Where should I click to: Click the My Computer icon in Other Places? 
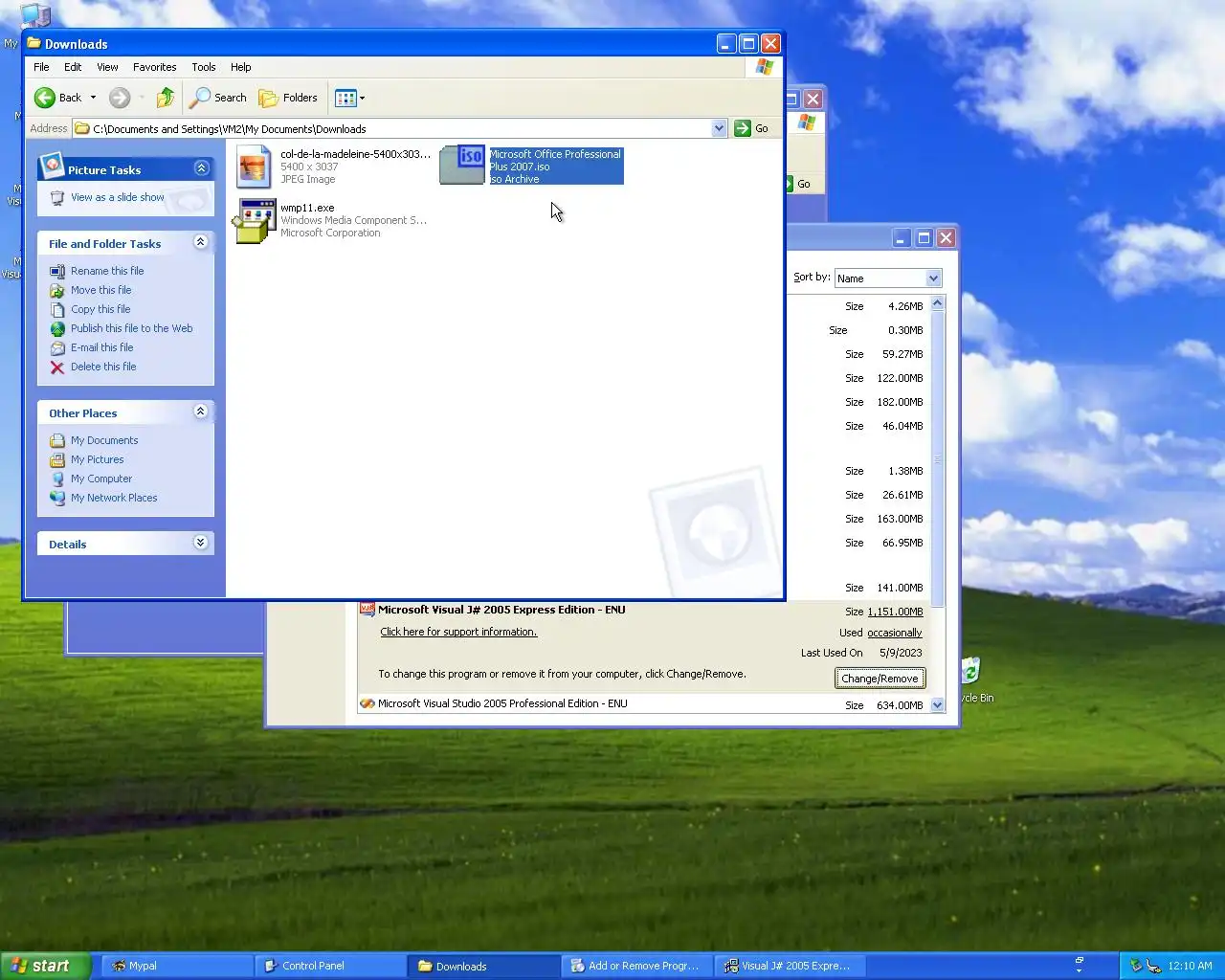pyautogui.click(x=57, y=479)
